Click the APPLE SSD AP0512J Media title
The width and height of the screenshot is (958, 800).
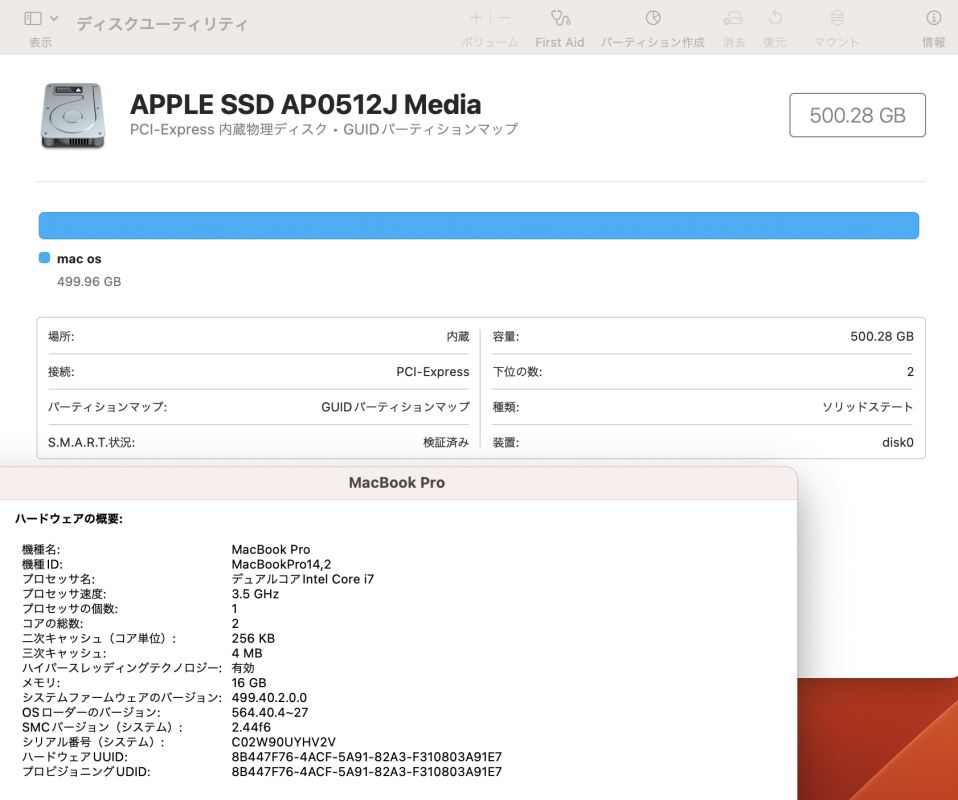pyautogui.click(x=305, y=104)
